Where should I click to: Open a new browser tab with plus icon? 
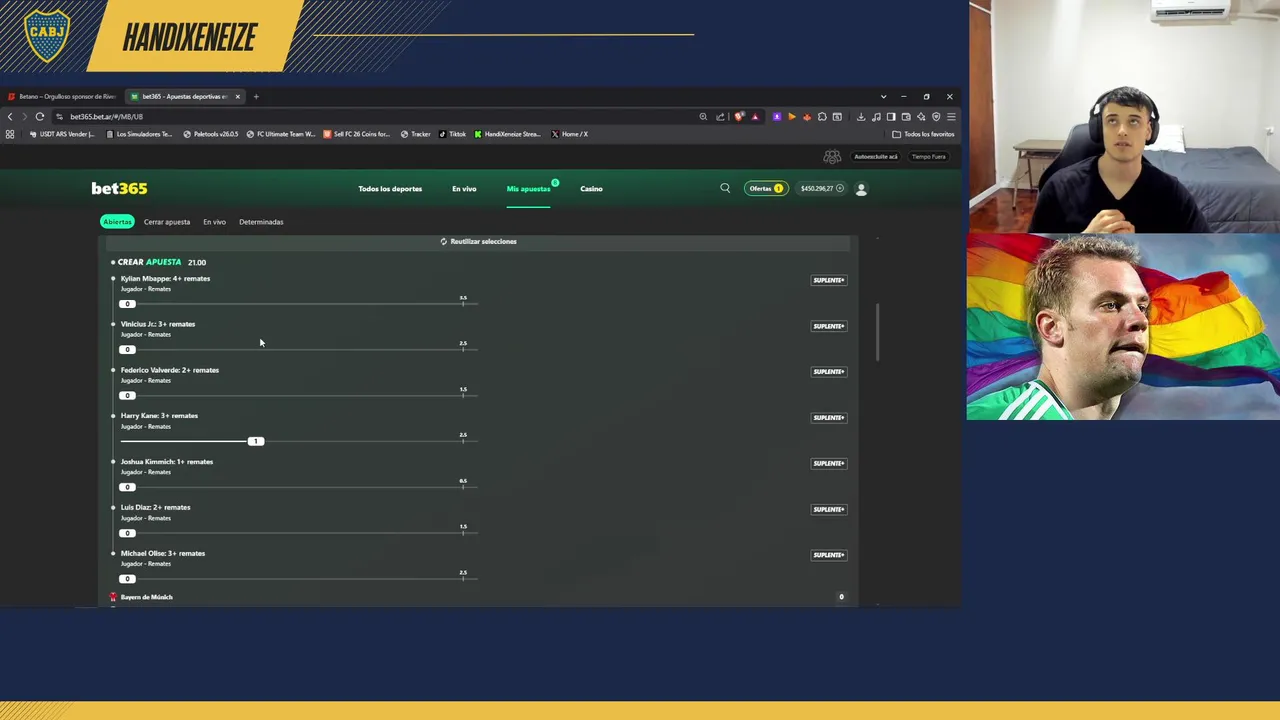(x=256, y=97)
